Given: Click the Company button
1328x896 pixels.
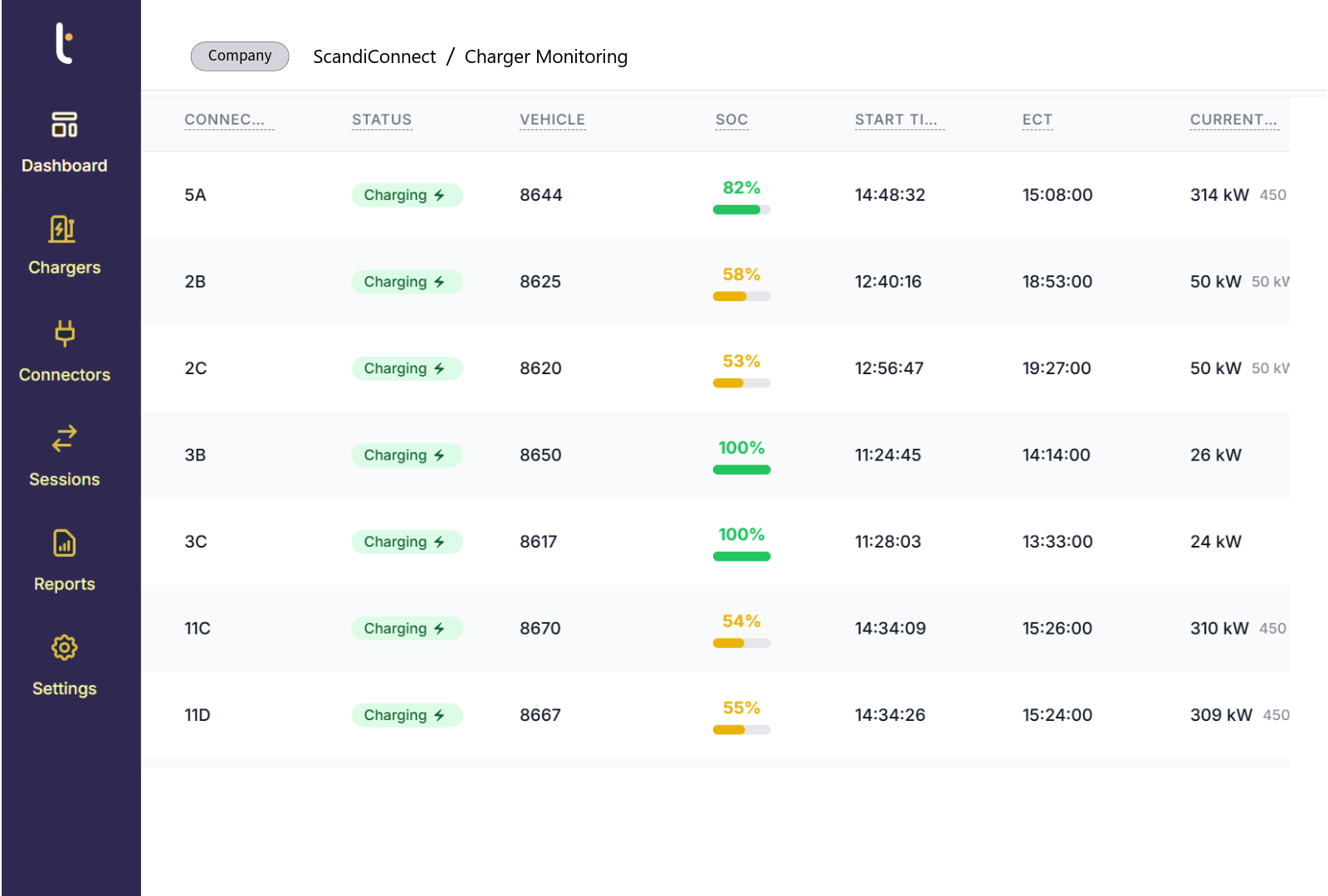Looking at the screenshot, I should [x=240, y=56].
